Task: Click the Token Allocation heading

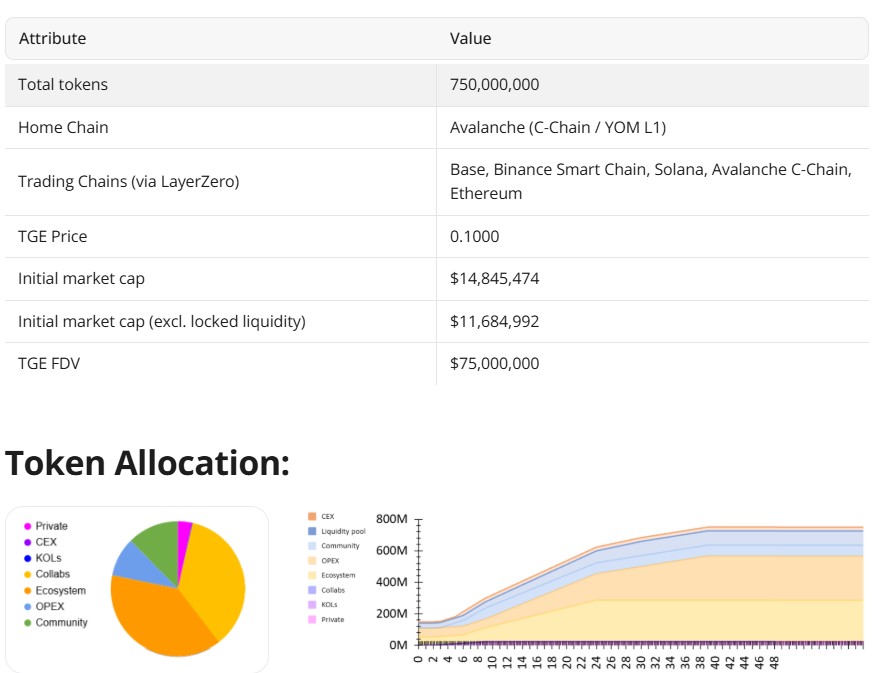Action: (147, 463)
